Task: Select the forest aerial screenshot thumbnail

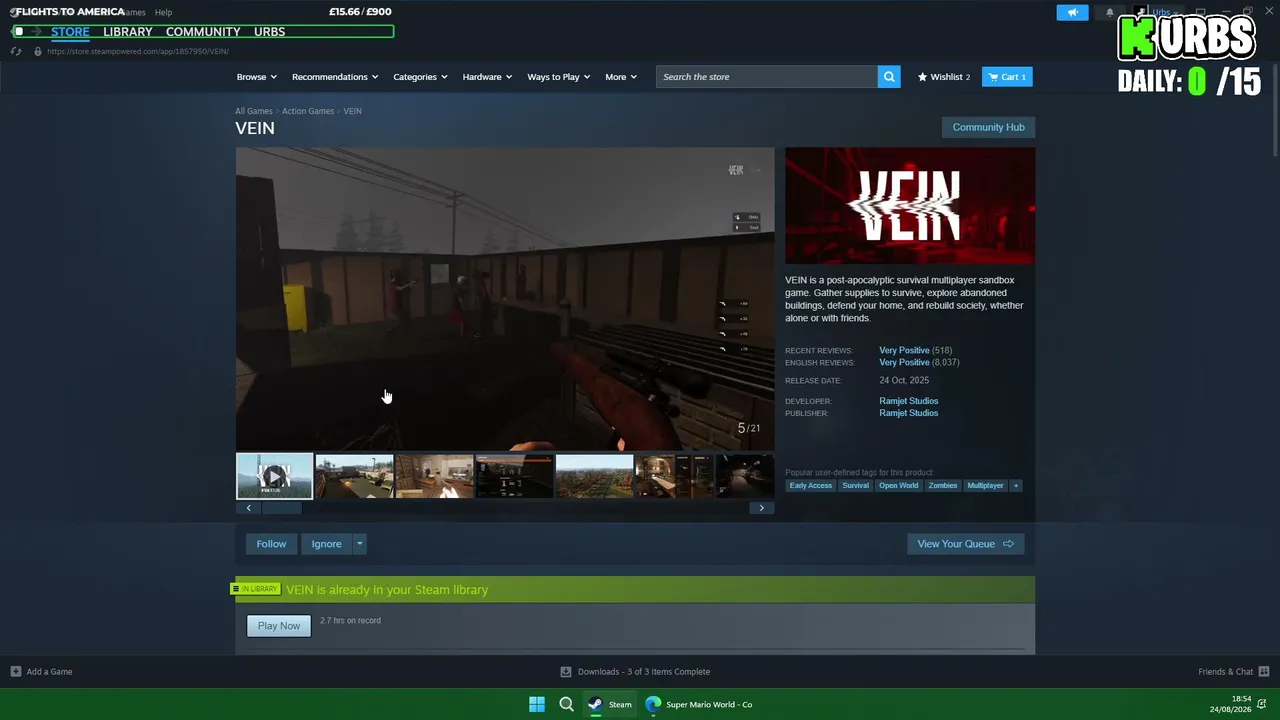Action: click(x=594, y=476)
